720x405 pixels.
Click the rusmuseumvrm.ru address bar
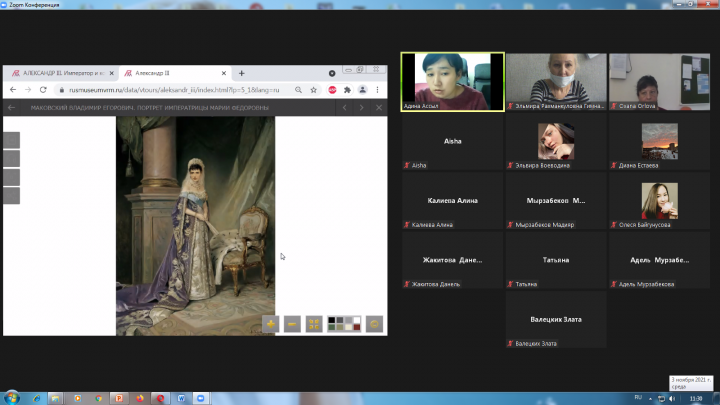coord(174,90)
